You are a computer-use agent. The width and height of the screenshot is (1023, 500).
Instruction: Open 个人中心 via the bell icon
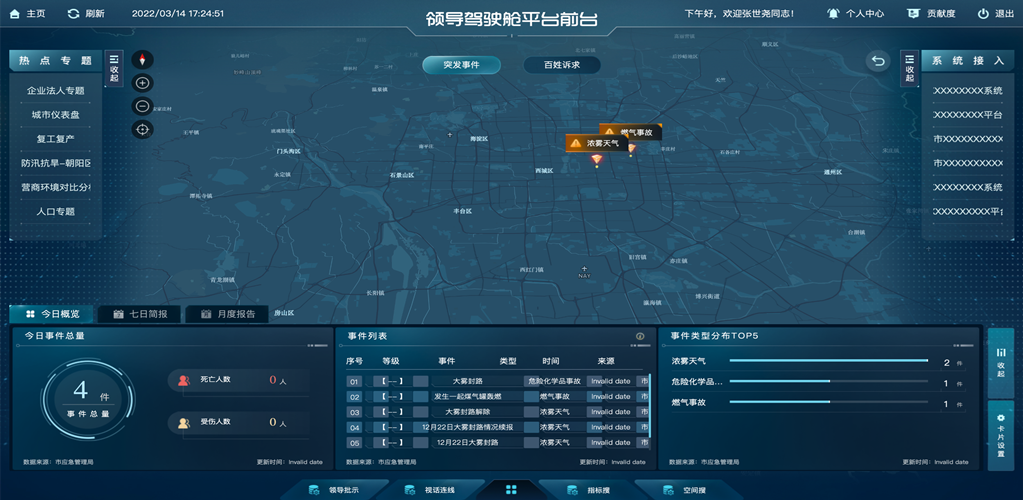[833, 14]
